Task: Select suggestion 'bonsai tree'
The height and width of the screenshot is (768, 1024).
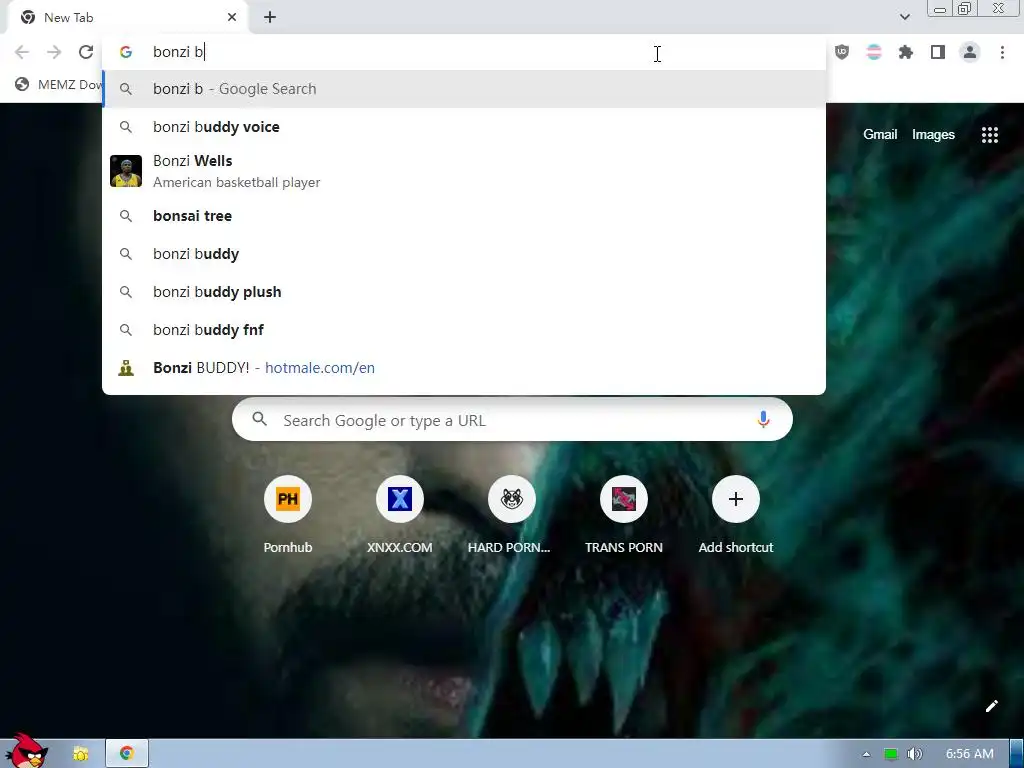Action: coord(464,216)
